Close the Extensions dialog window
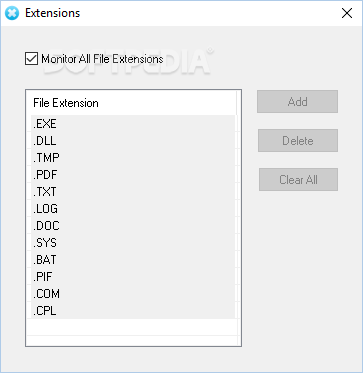 [x=347, y=13]
